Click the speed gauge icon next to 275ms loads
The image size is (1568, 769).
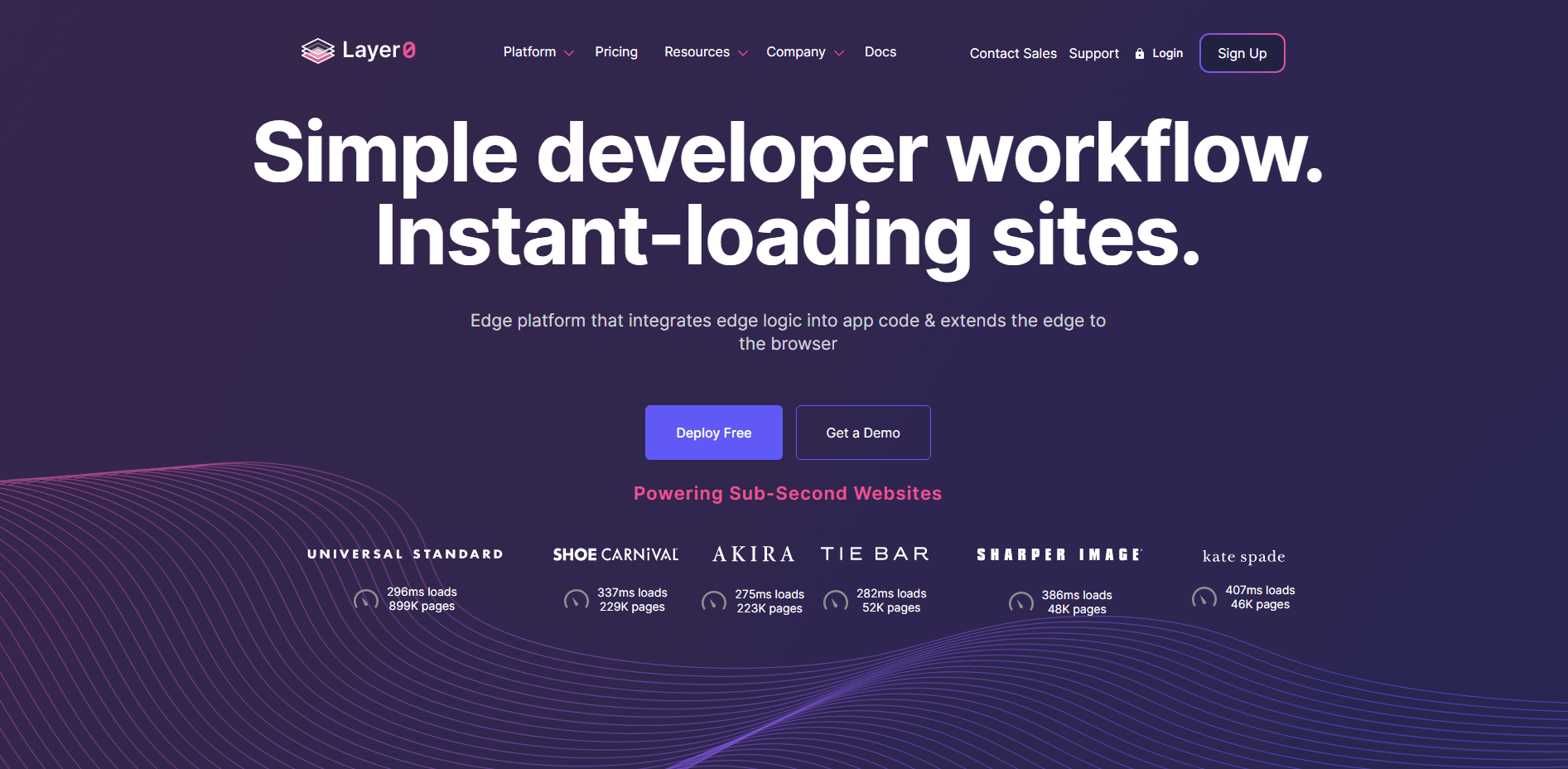(x=714, y=602)
